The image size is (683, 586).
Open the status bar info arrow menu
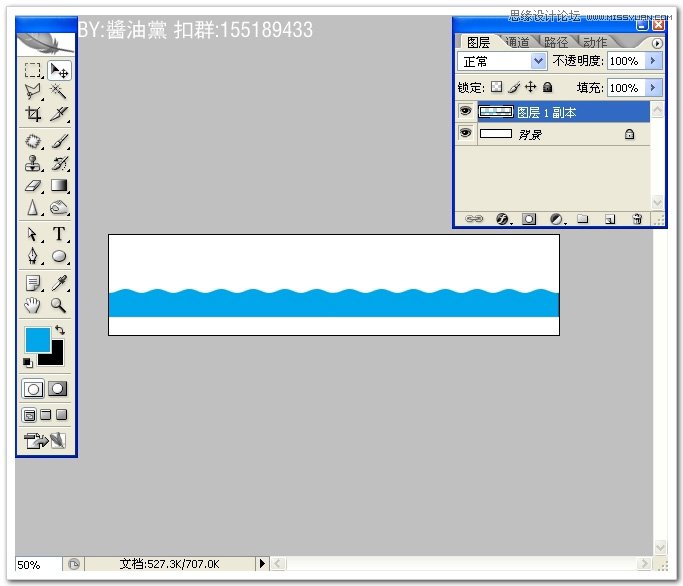262,564
